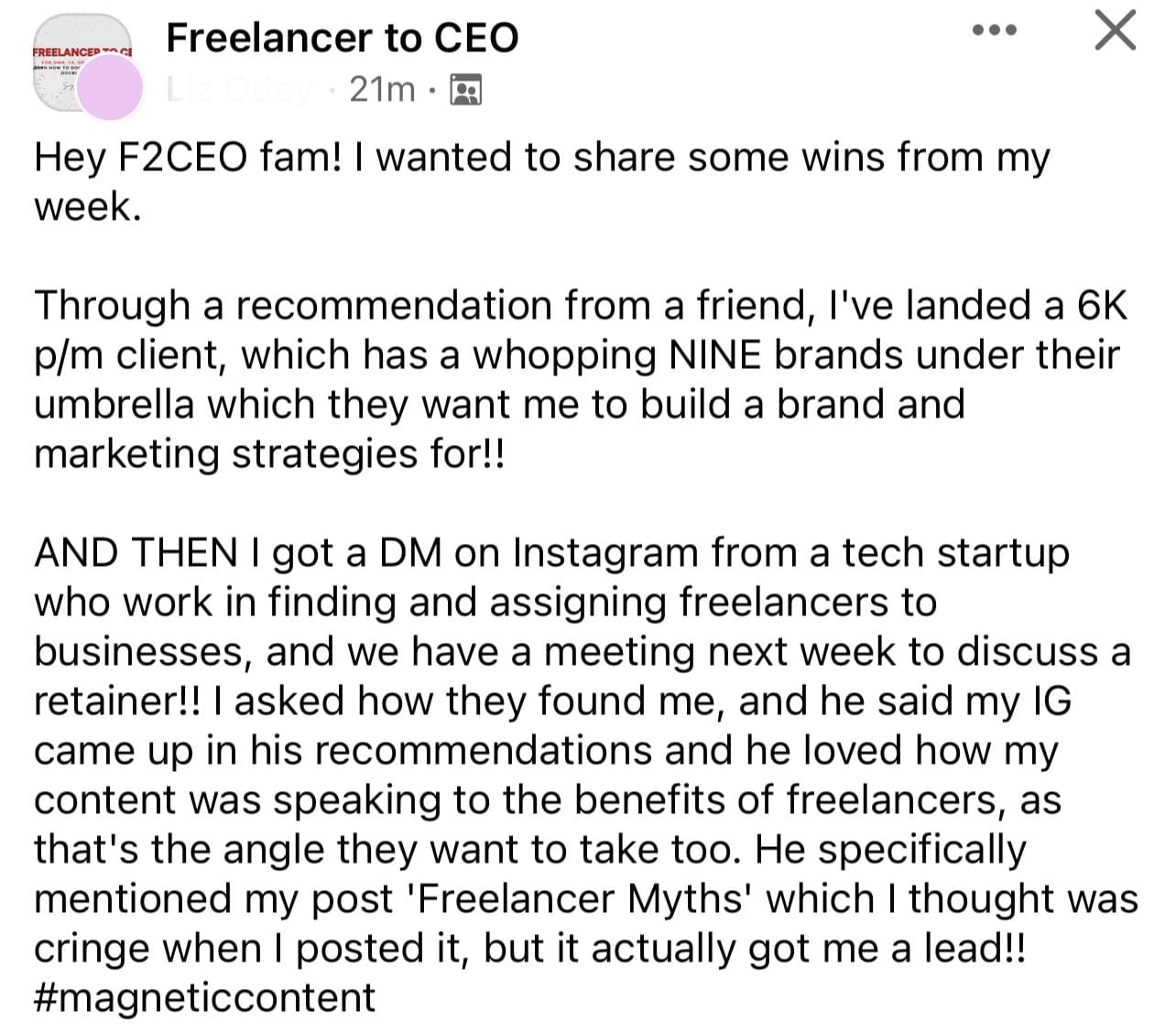The height and width of the screenshot is (1032, 1176).
Task: Open the pink circular author profile picture
Action: point(110,88)
